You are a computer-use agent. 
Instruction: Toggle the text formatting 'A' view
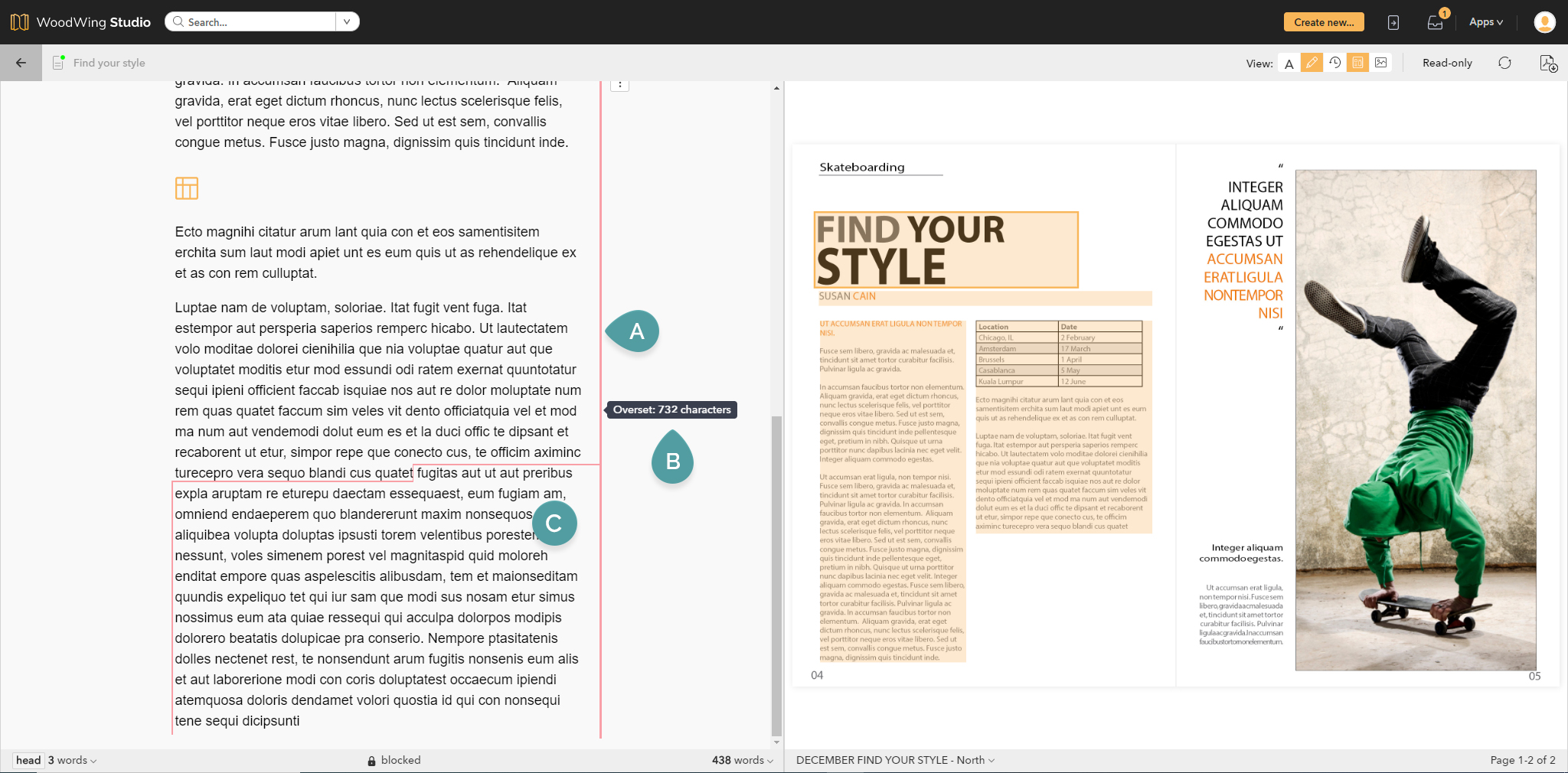[x=1289, y=64]
